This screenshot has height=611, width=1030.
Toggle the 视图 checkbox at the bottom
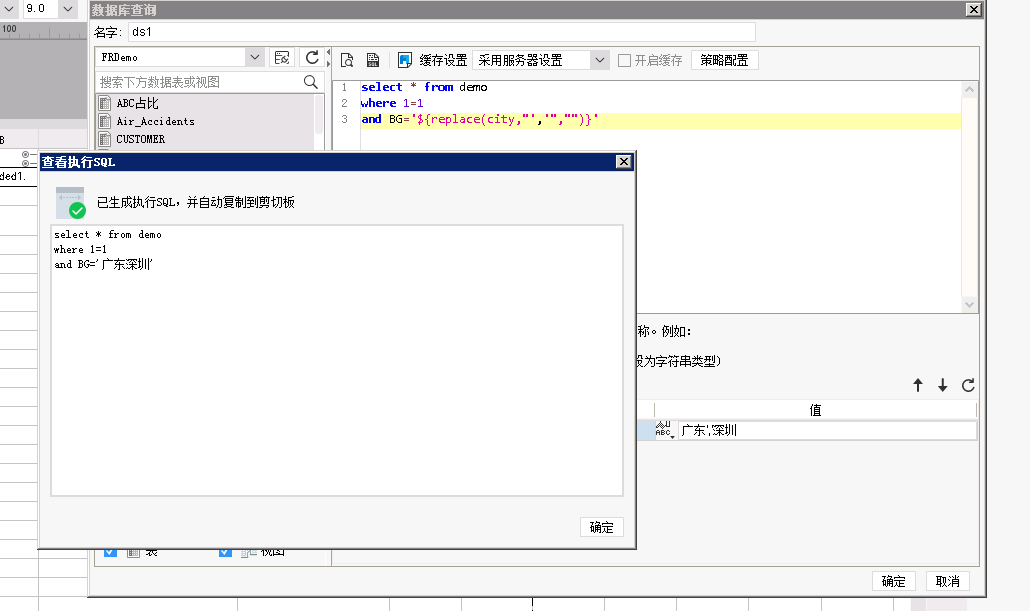(x=225, y=553)
